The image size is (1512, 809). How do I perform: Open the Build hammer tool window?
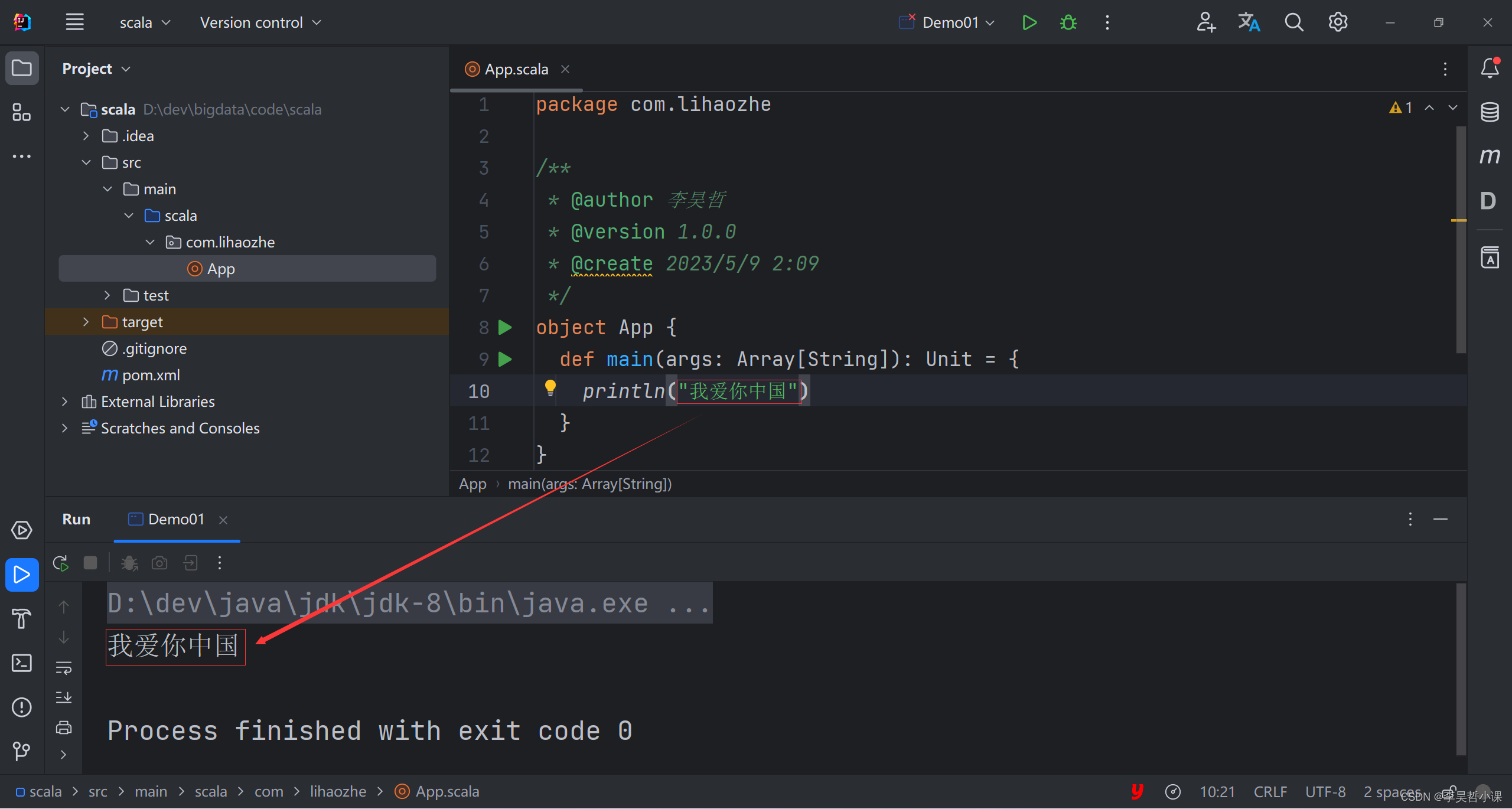[22, 618]
